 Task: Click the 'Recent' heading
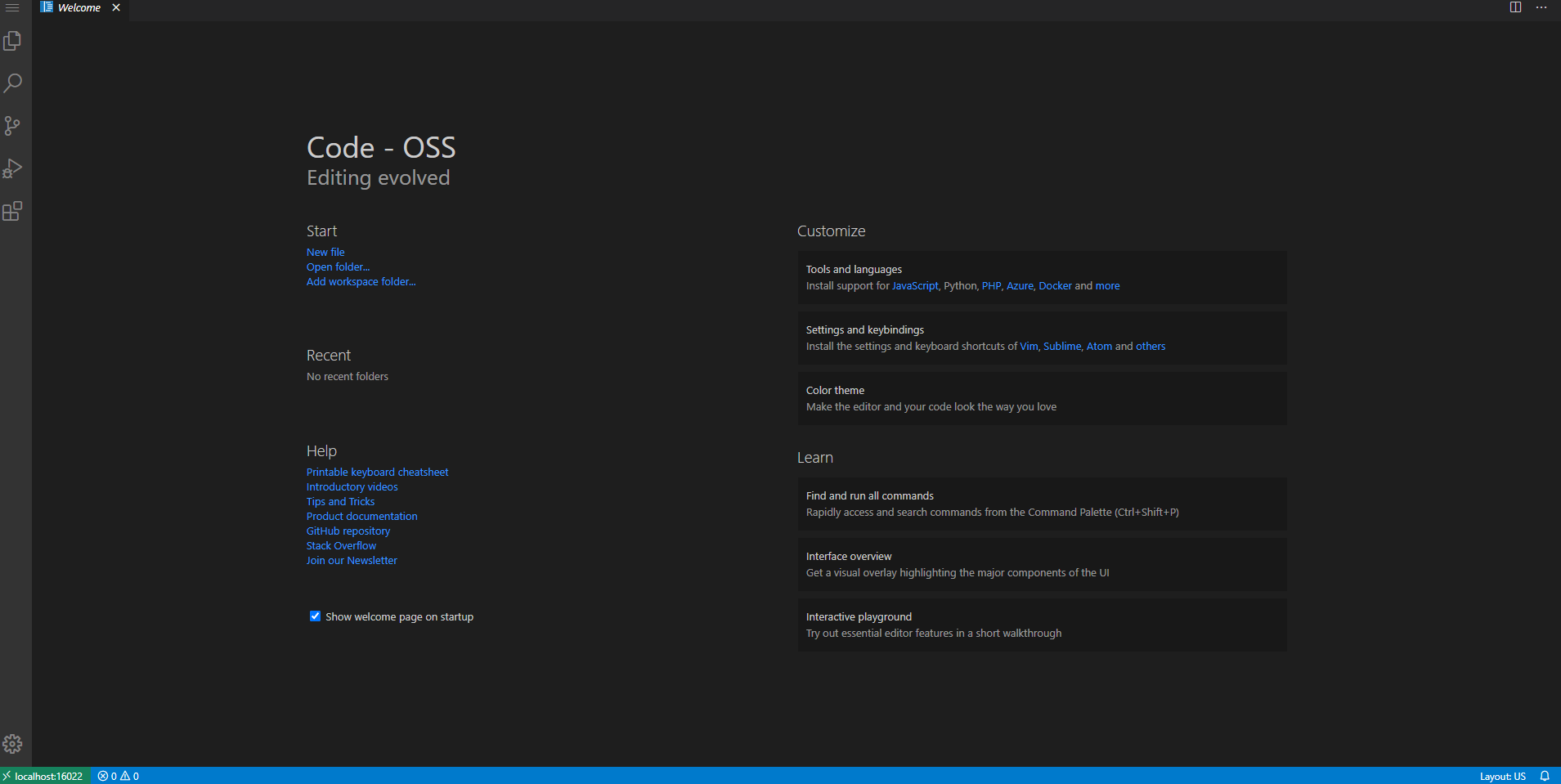[329, 356]
